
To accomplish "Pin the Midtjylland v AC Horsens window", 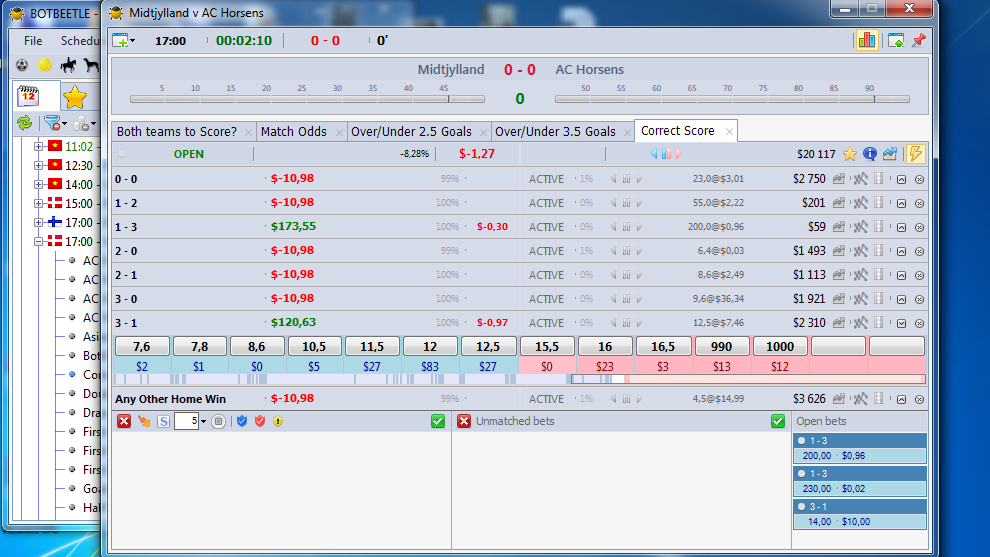I will [x=919, y=40].
